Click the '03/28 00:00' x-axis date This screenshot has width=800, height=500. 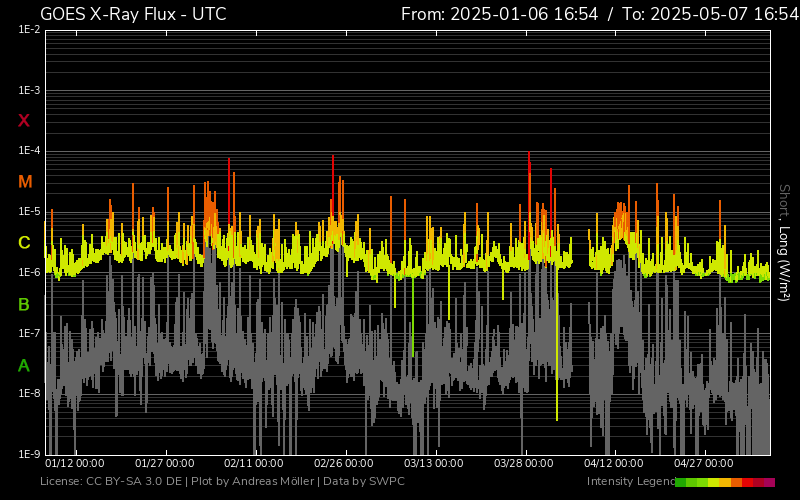[523, 463]
